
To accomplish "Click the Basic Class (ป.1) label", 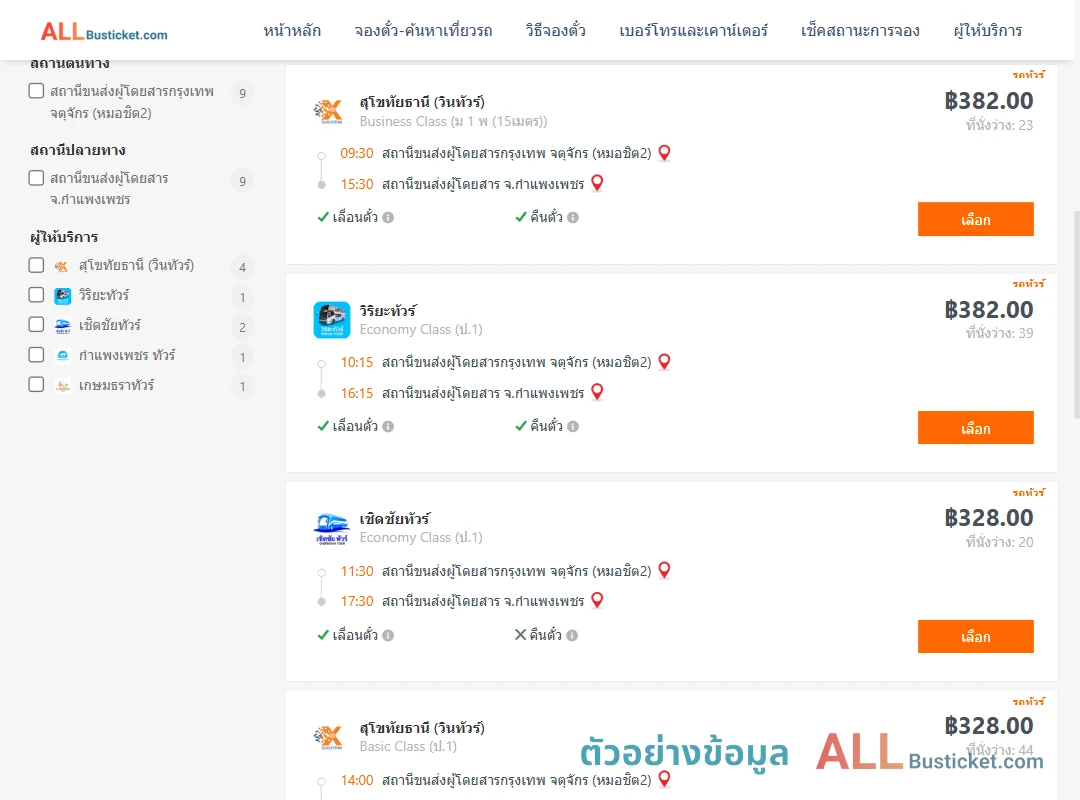I will 408,746.
